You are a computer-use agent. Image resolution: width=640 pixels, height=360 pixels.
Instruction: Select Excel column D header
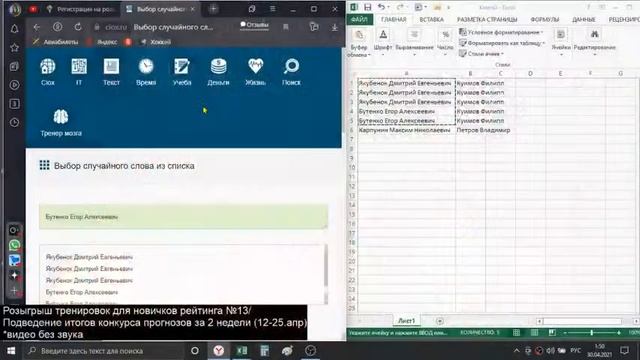point(530,73)
